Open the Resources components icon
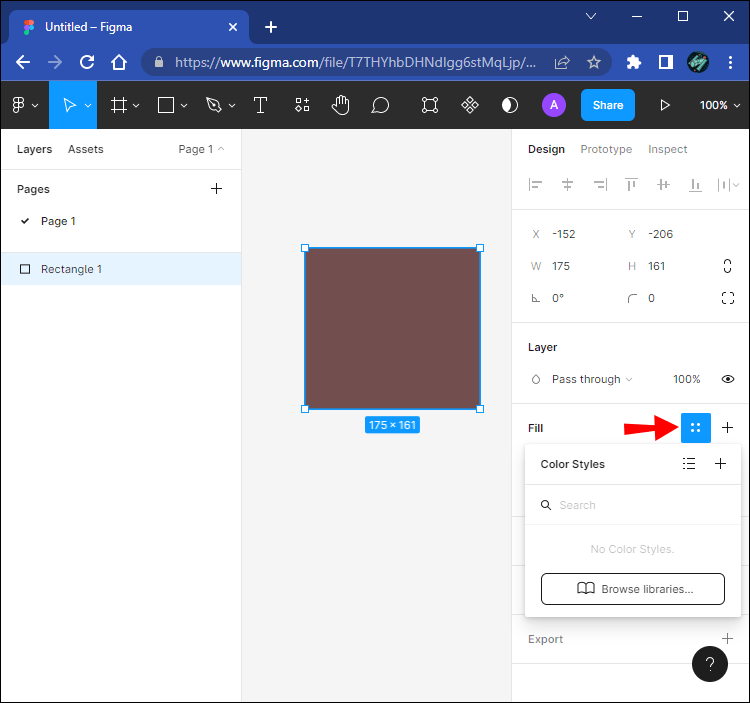Image resolution: width=750 pixels, height=703 pixels. [x=301, y=105]
